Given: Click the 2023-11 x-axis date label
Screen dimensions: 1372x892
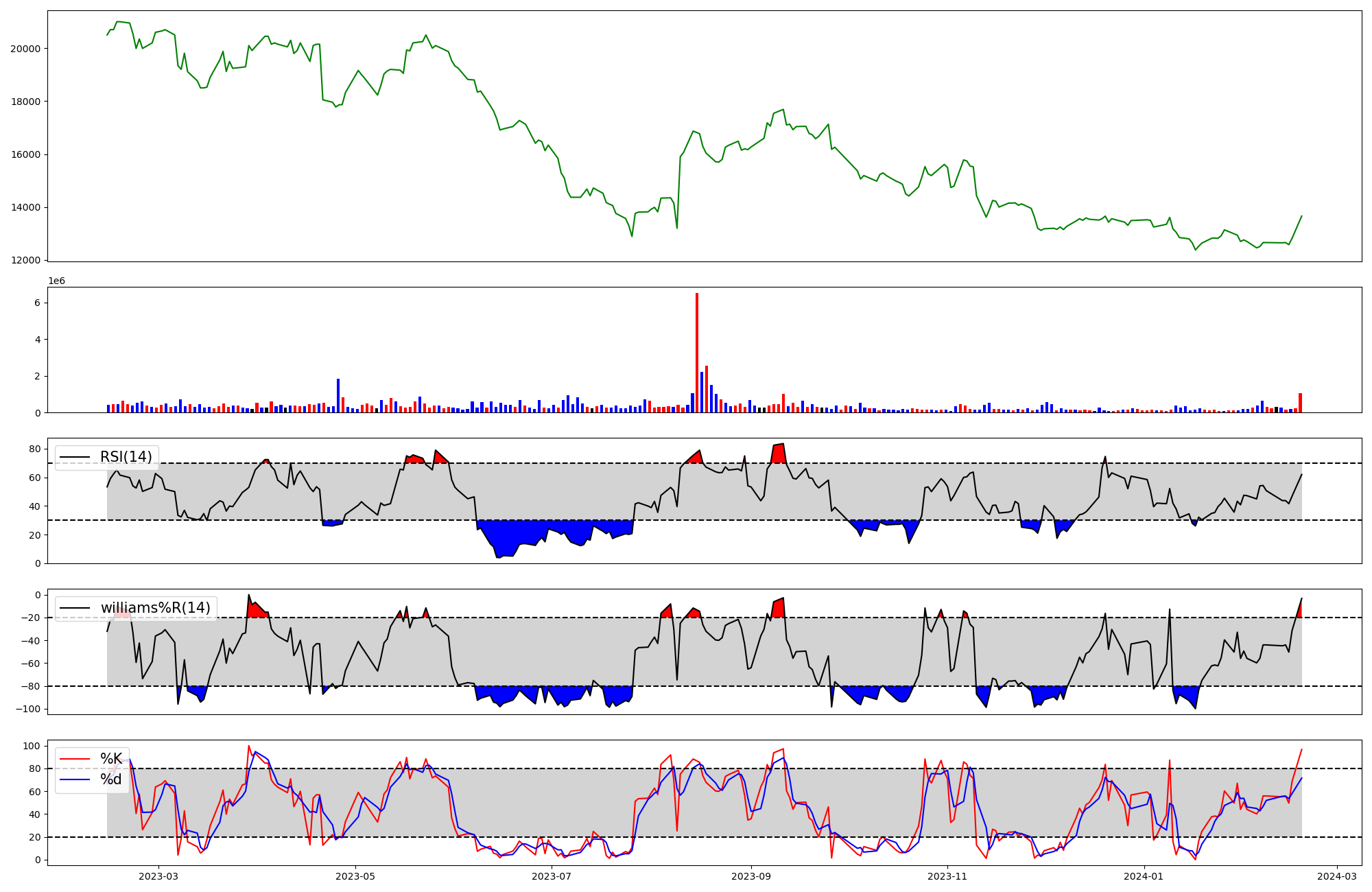Looking at the screenshot, I should (x=947, y=876).
